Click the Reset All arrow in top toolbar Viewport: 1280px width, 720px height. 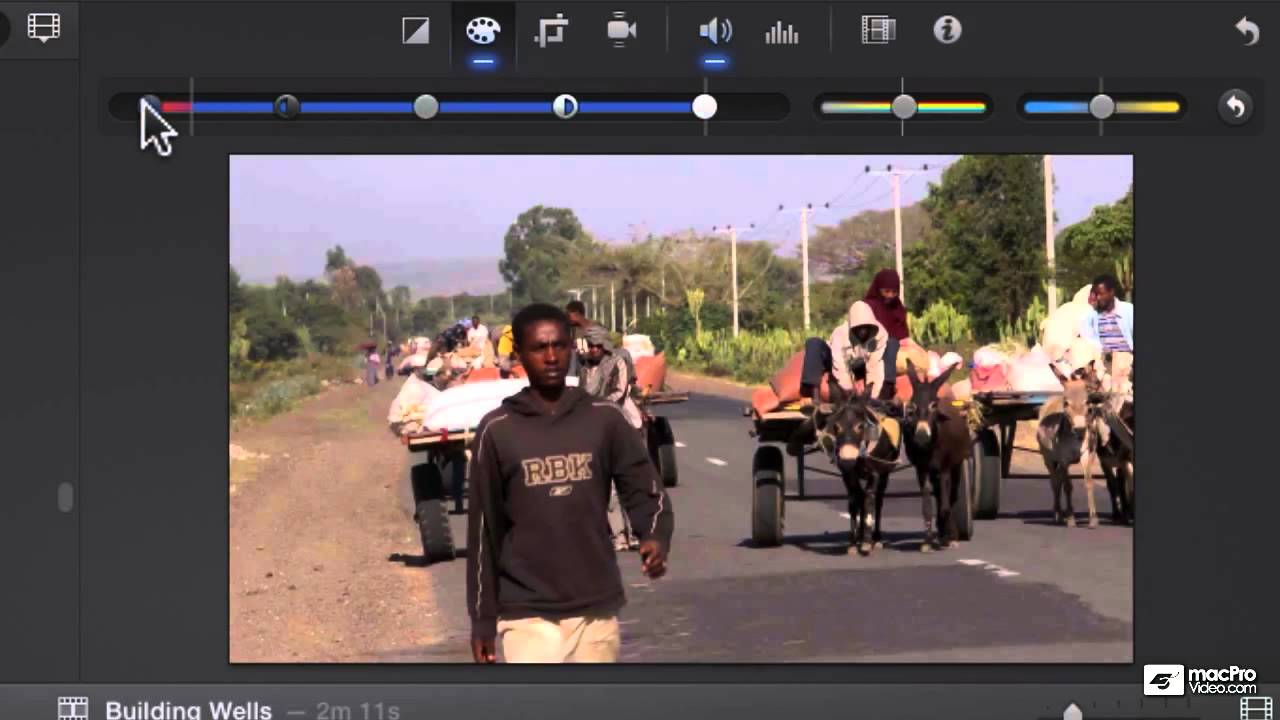1246,31
